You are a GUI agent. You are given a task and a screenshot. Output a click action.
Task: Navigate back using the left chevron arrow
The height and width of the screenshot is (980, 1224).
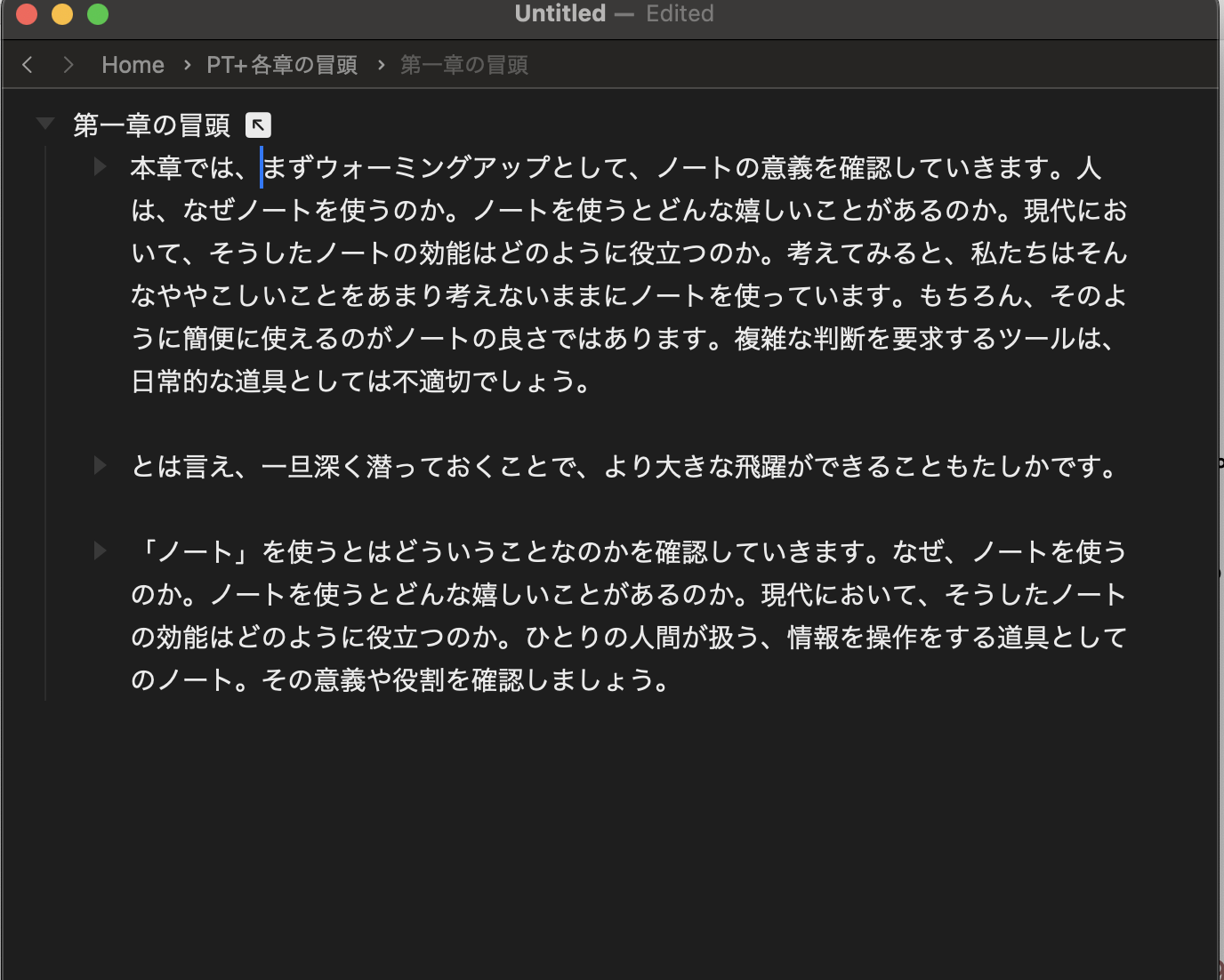pyautogui.click(x=27, y=64)
